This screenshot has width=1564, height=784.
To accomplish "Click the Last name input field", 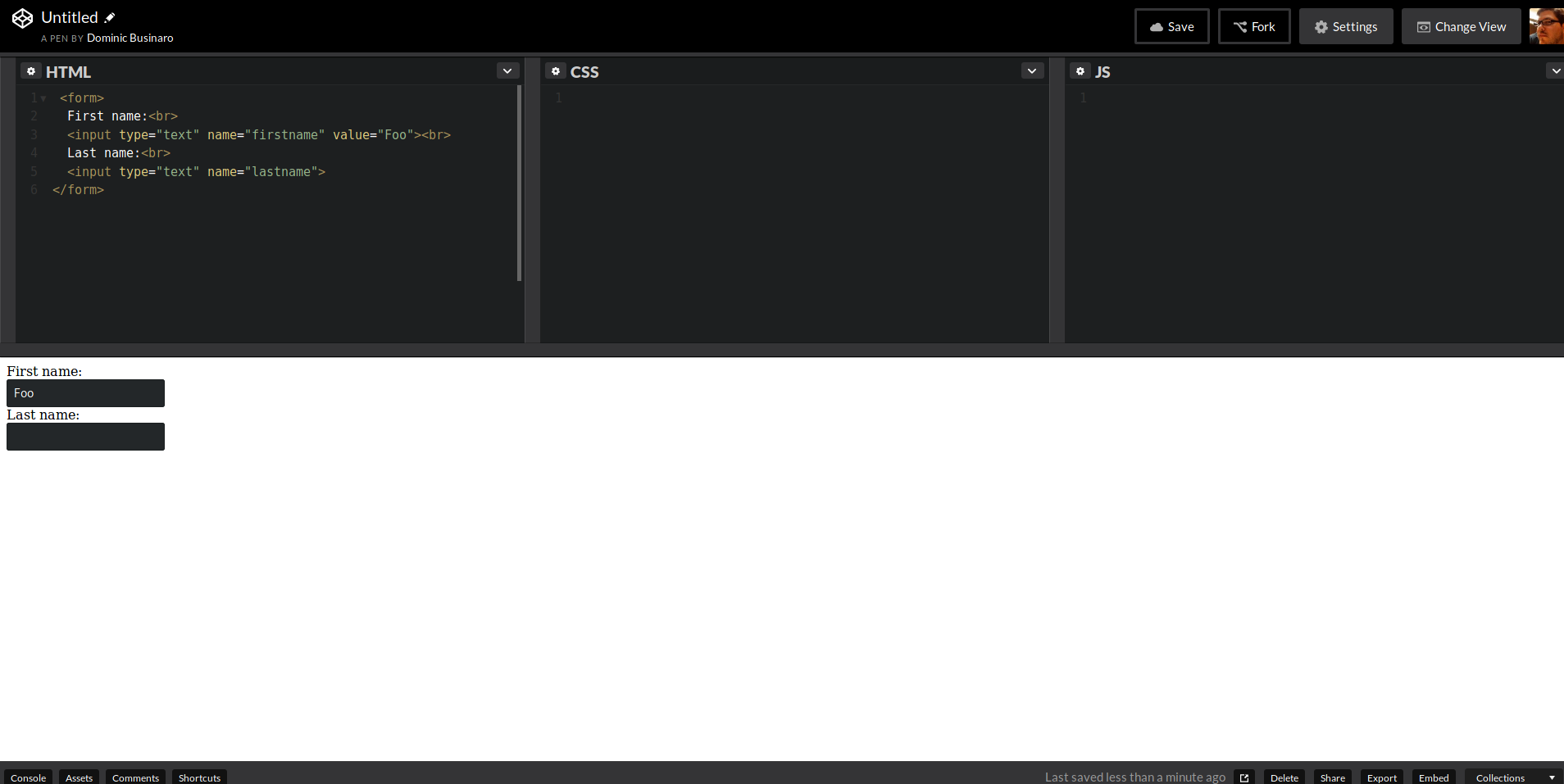I will 85,436.
